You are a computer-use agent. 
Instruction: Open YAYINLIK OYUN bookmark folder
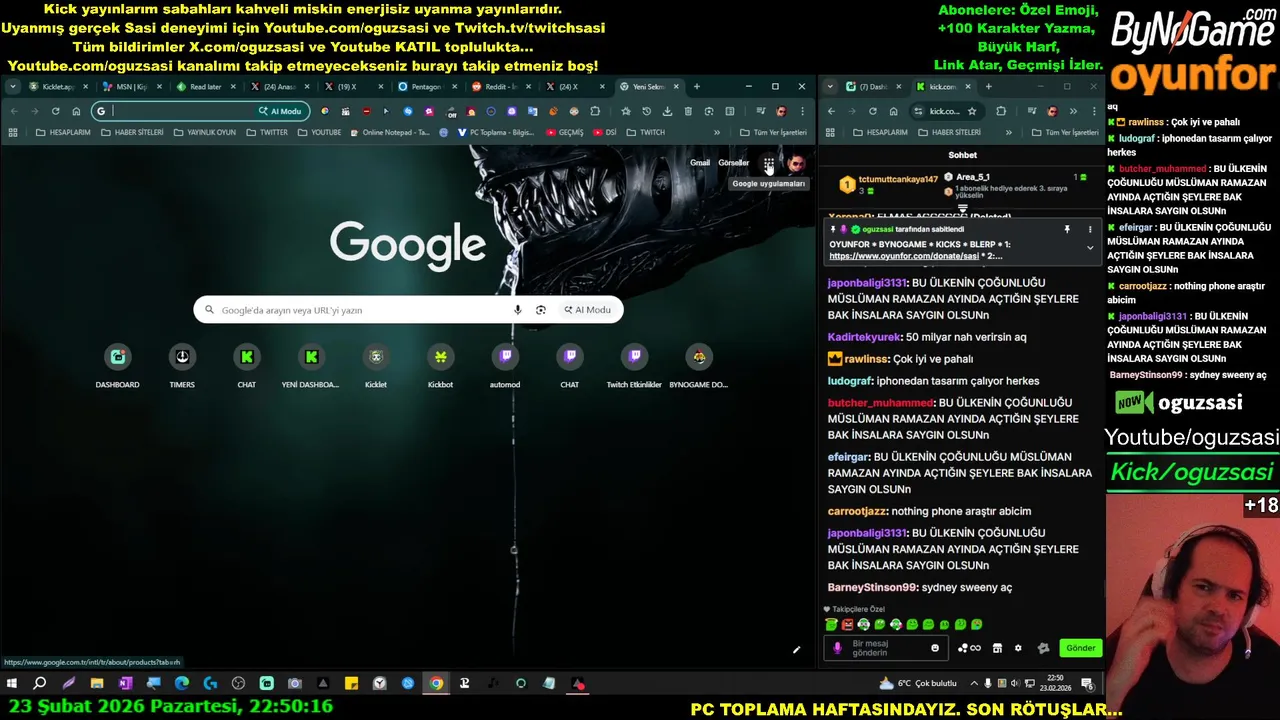(204, 132)
